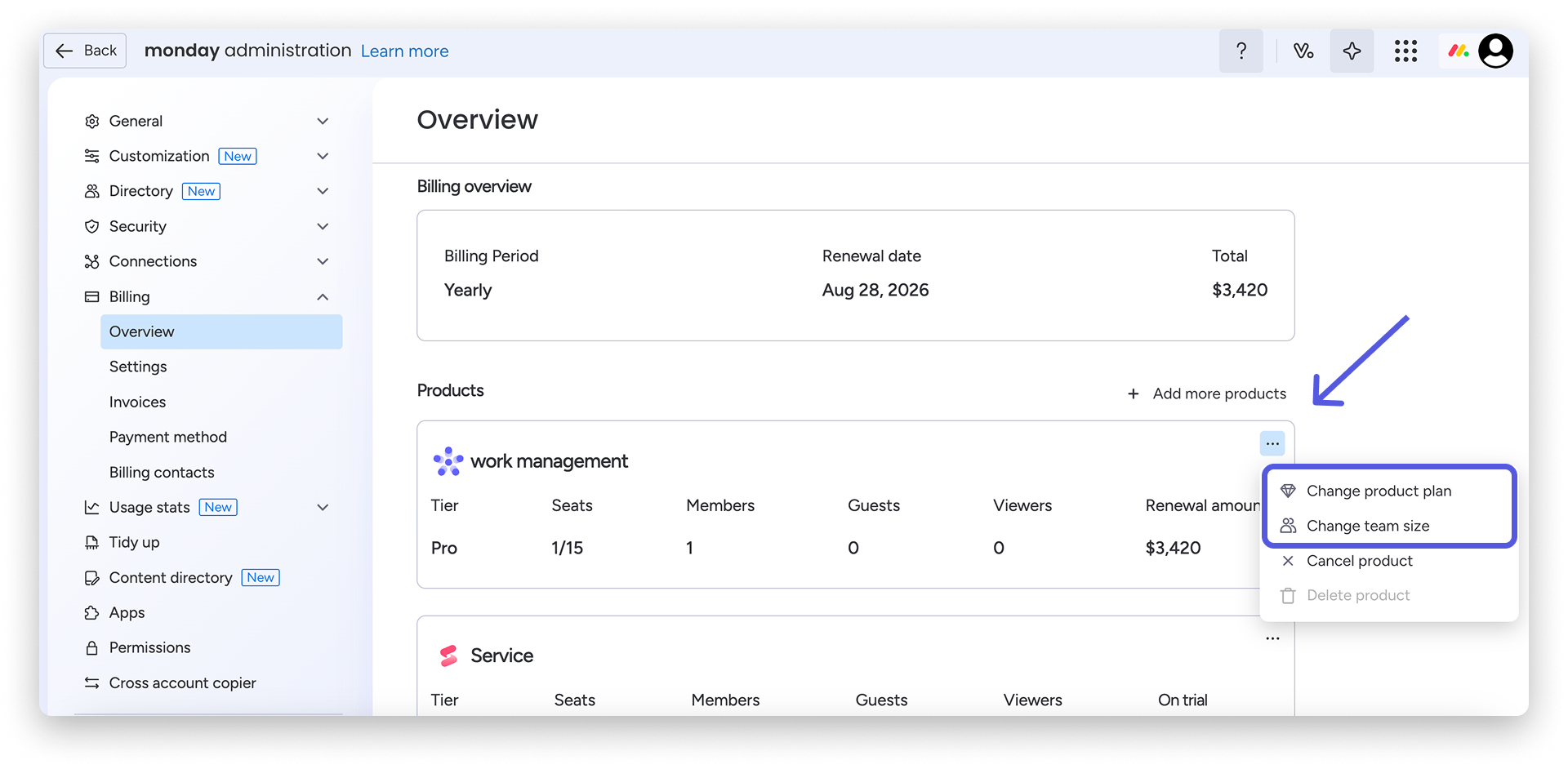Click the Connections icon in sidebar
Image resolution: width=1568 pixels, height=769 pixels.
coord(92,261)
